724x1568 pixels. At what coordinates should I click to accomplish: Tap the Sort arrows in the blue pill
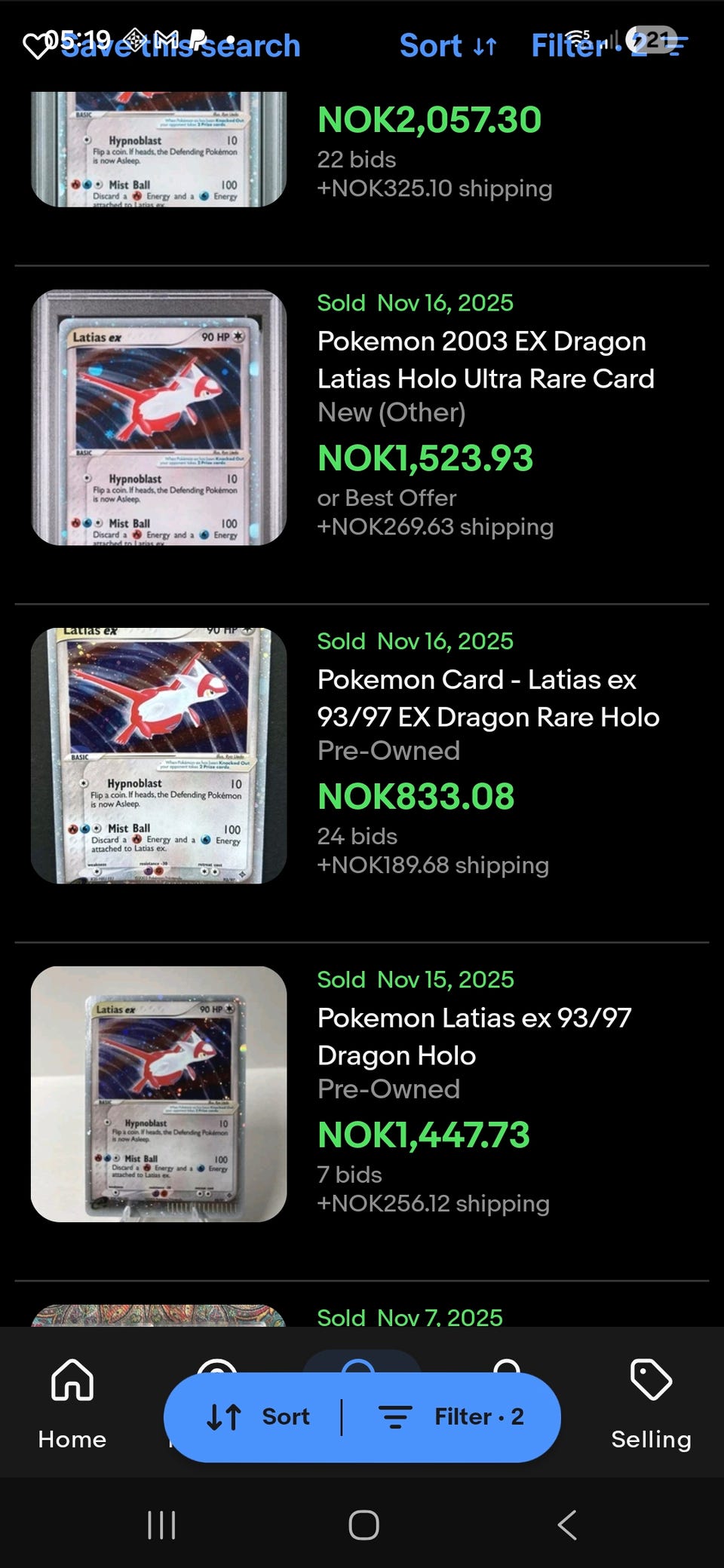coord(224,1417)
